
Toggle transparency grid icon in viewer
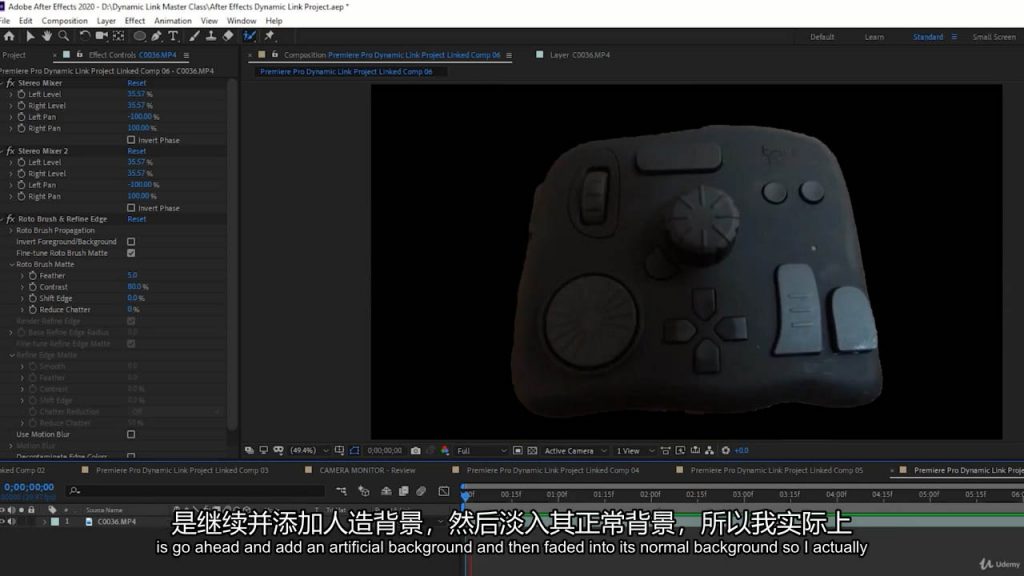click(532, 451)
